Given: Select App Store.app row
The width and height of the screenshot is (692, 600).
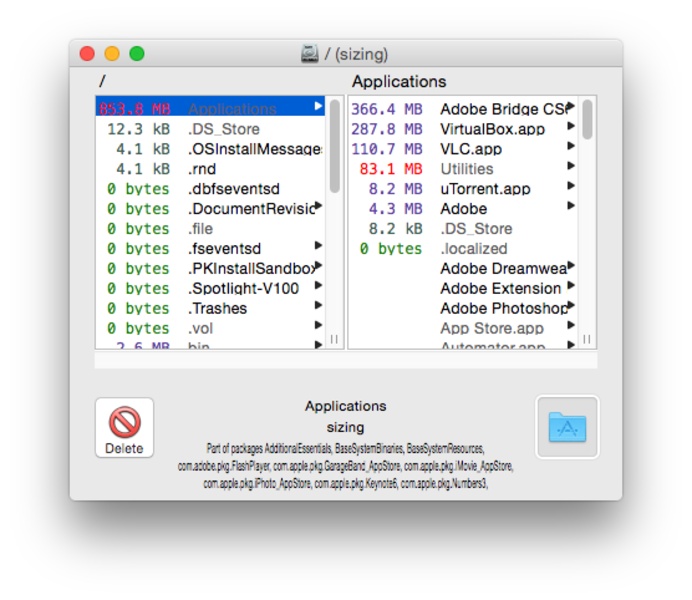Looking at the screenshot, I should point(463,328).
